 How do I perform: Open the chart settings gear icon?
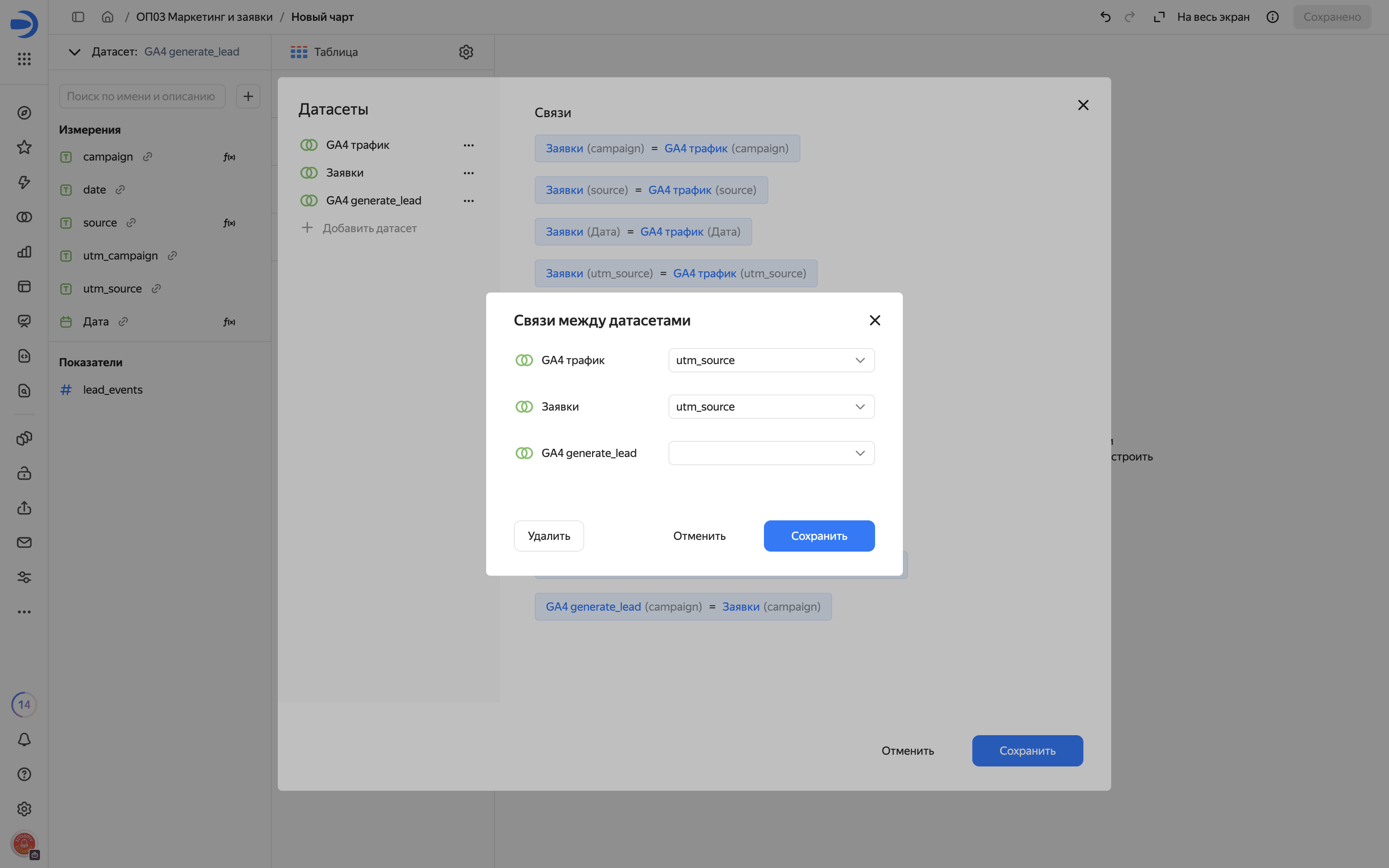pyautogui.click(x=465, y=52)
